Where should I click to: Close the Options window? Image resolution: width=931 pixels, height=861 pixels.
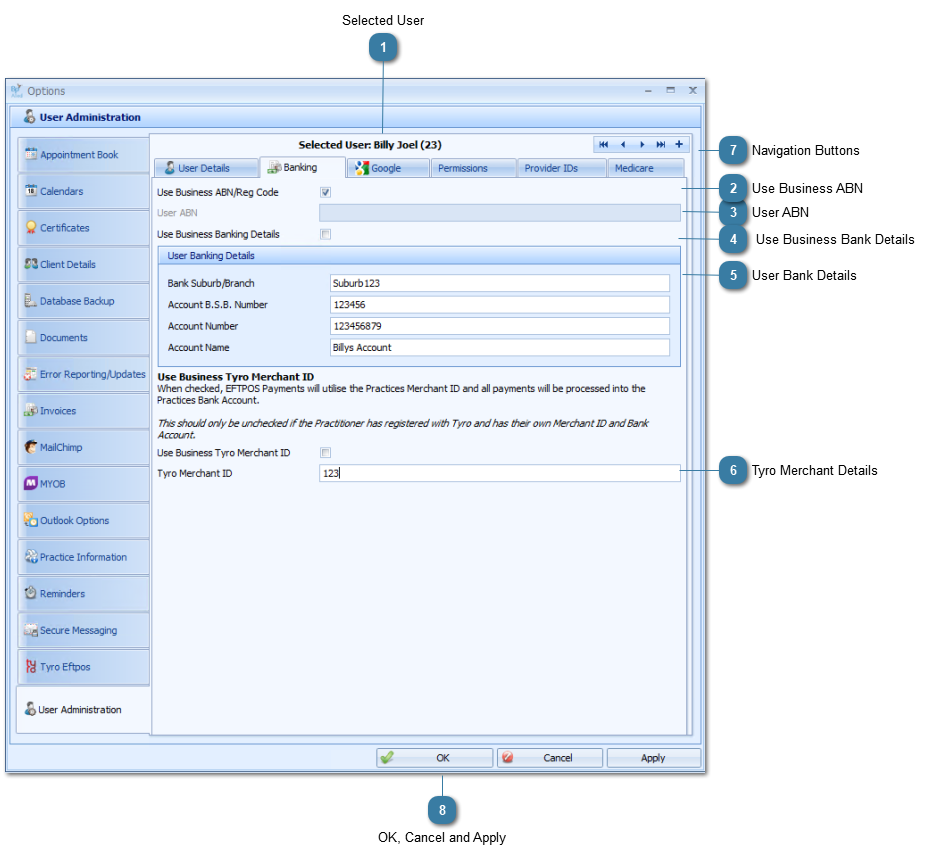coord(692,90)
